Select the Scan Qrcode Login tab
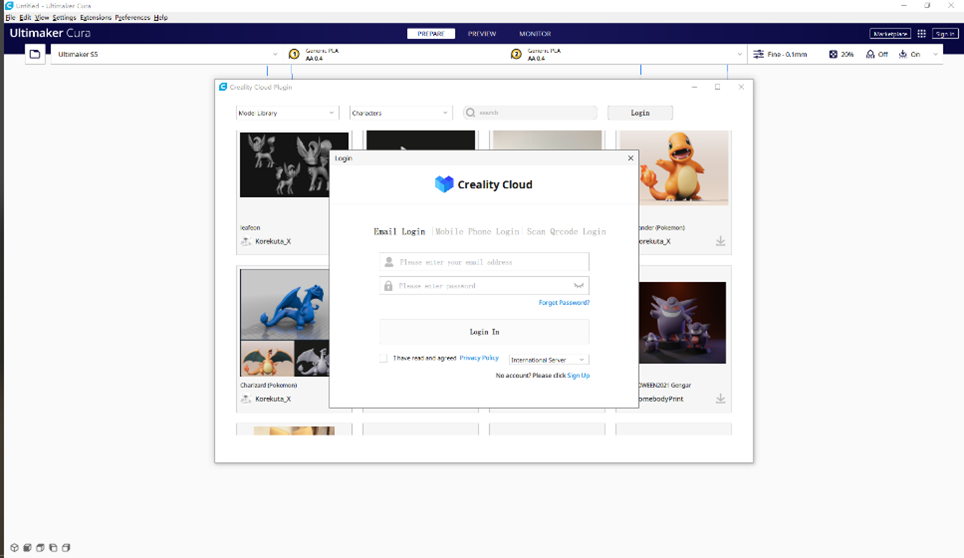The width and height of the screenshot is (964, 558). pyautogui.click(x=566, y=232)
